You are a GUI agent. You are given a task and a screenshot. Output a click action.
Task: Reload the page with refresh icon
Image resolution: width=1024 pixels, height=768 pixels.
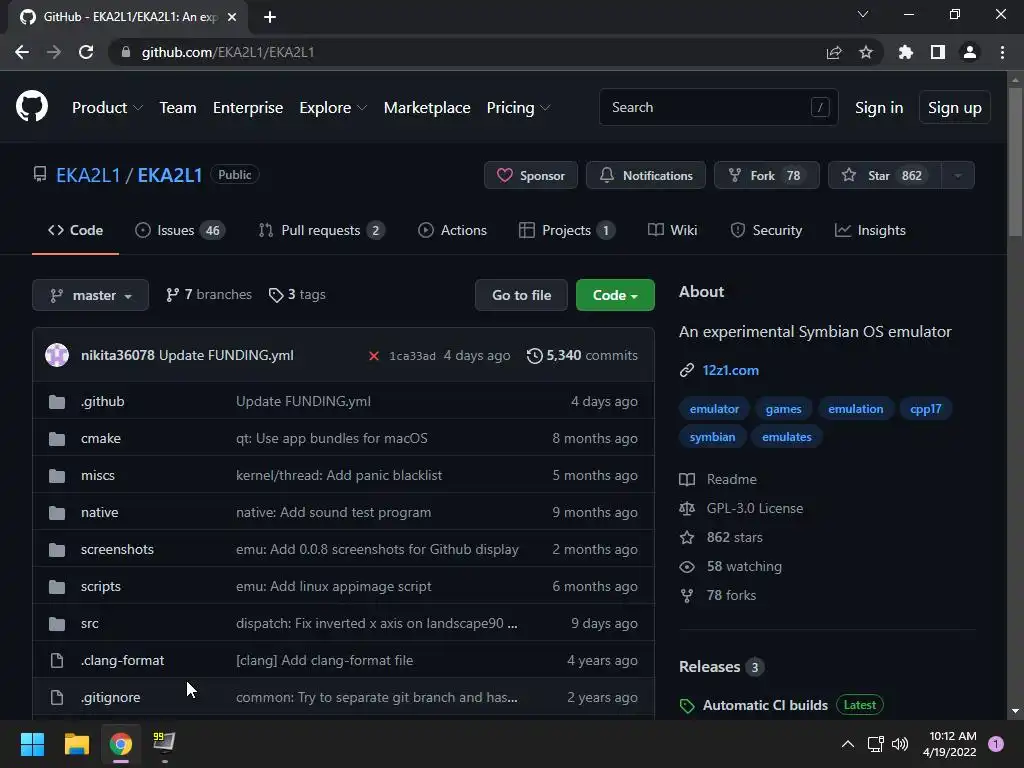pos(86,52)
